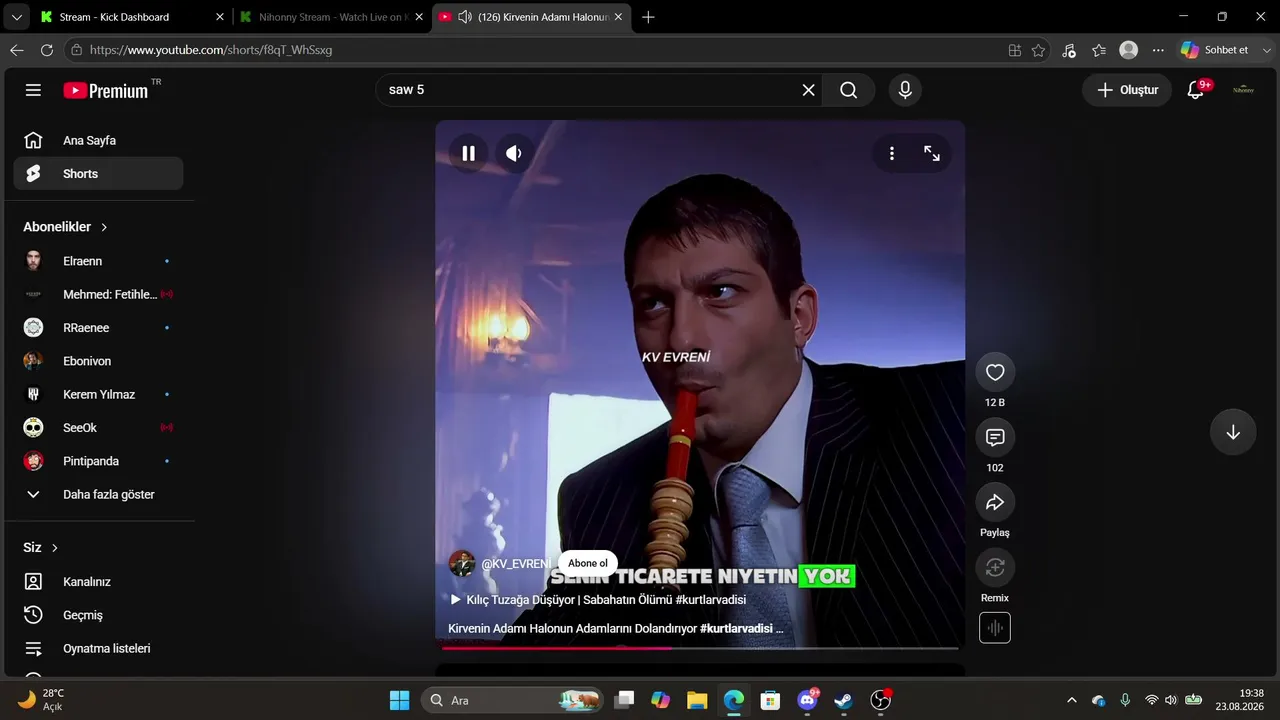Open the browser favorites list
Viewport: 1280px width, 720px height.
1099,50
